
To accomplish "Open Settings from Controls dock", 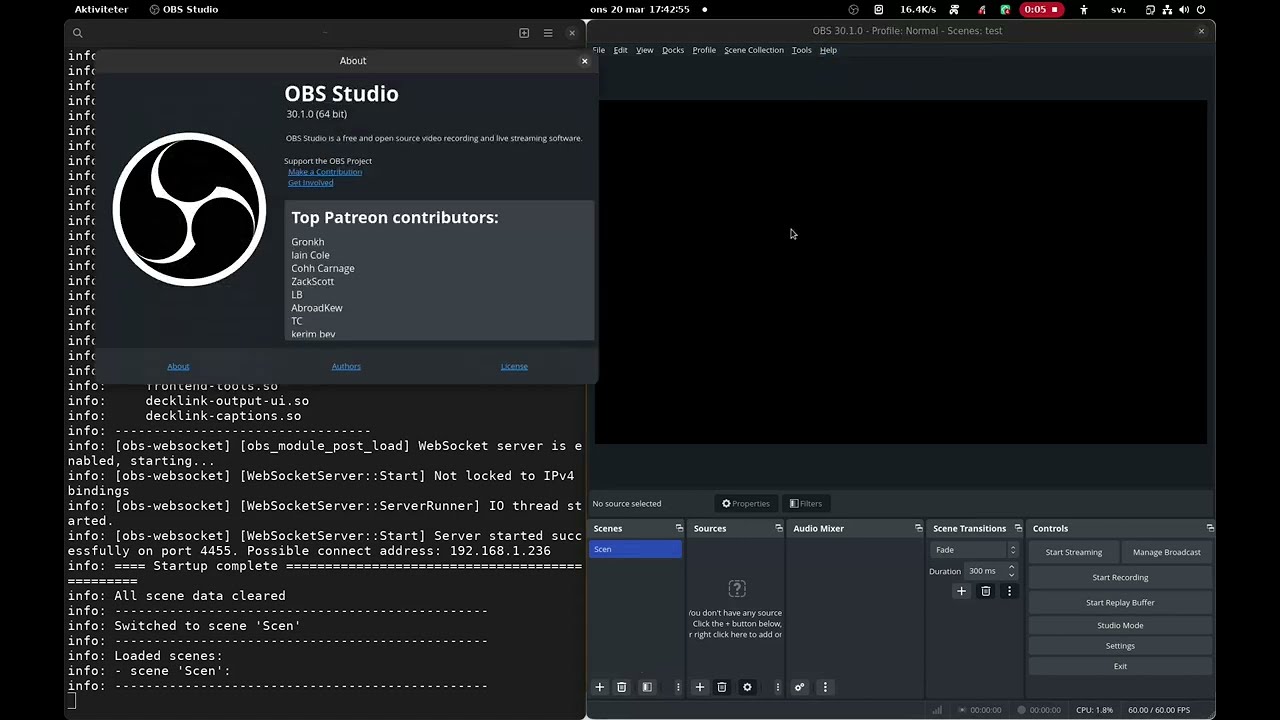I will click(x=1120, y=646).
